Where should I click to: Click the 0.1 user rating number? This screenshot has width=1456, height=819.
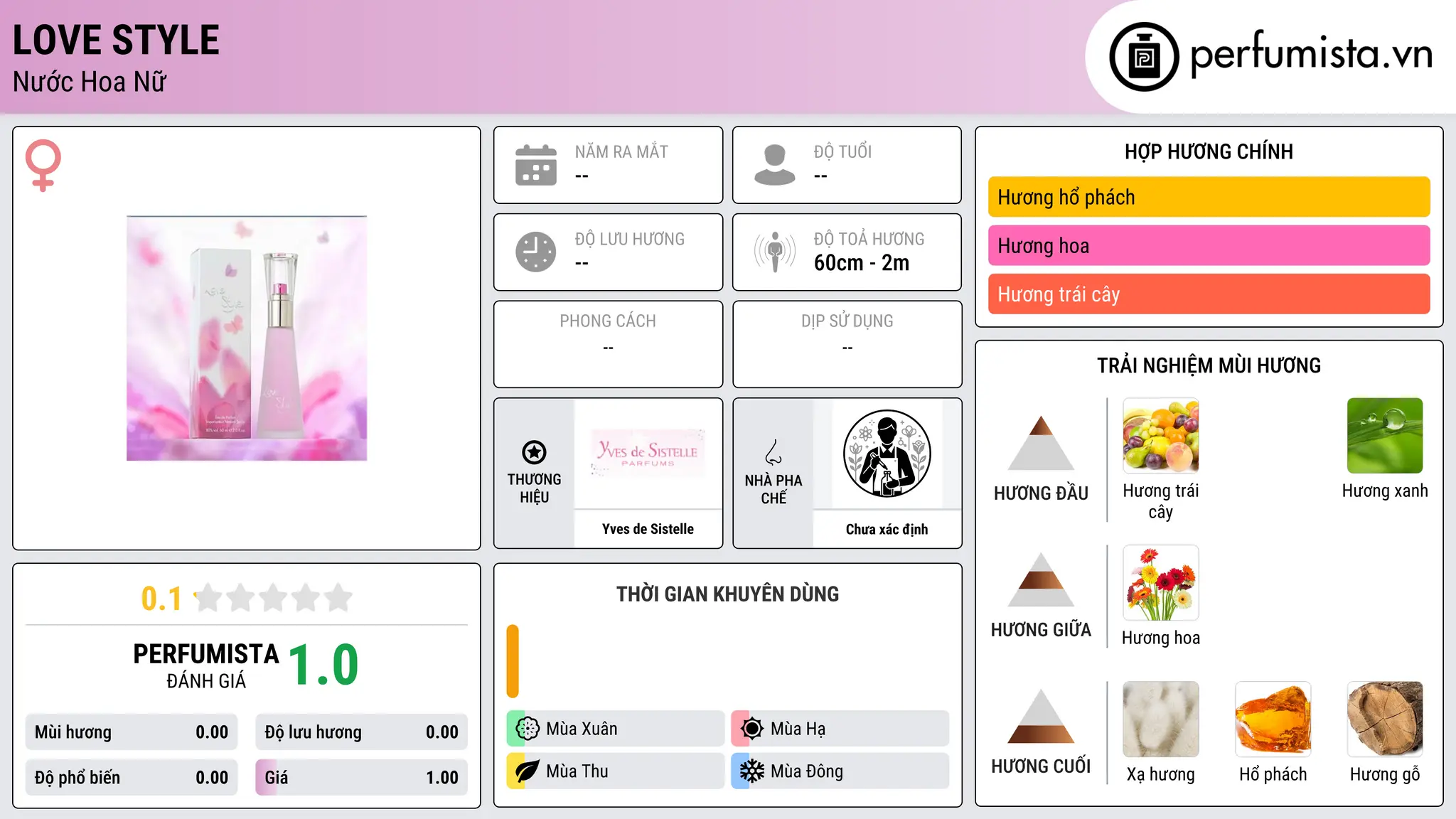161,599
